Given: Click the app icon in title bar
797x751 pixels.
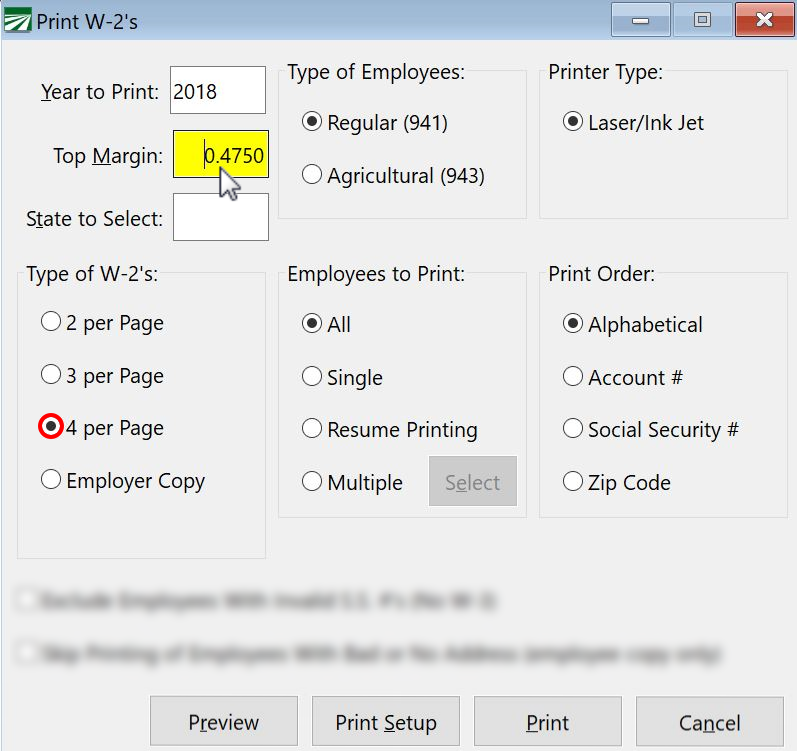Looking at the screenshot, I should [19, 21].
